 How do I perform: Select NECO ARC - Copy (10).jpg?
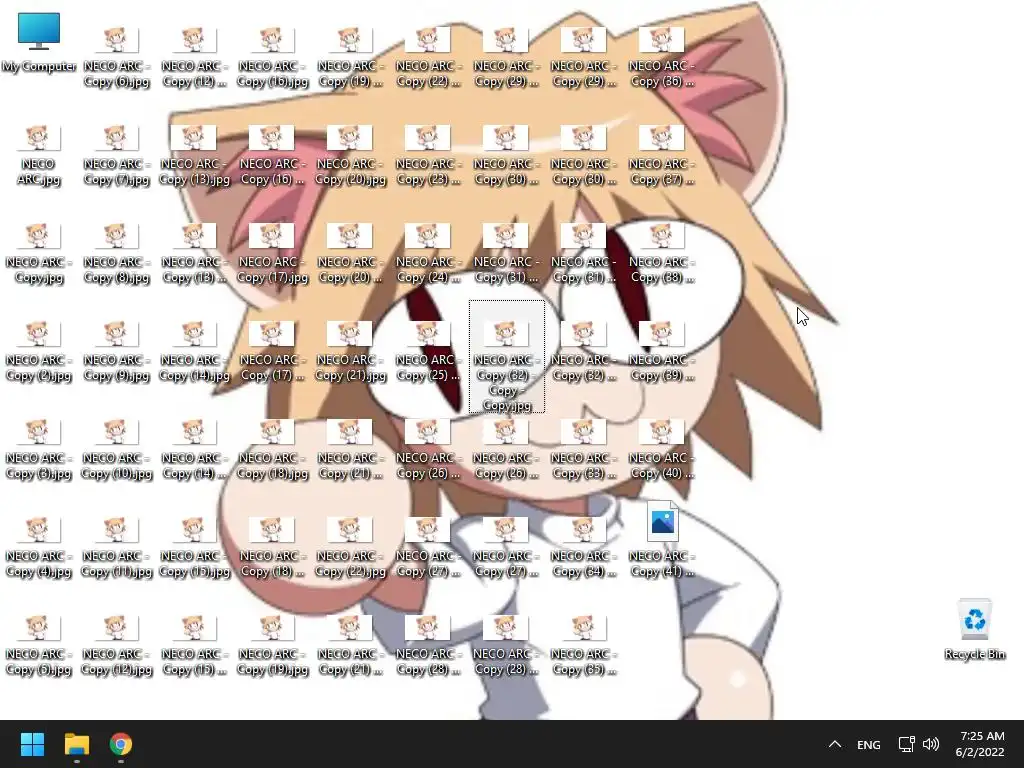point(116,449)
